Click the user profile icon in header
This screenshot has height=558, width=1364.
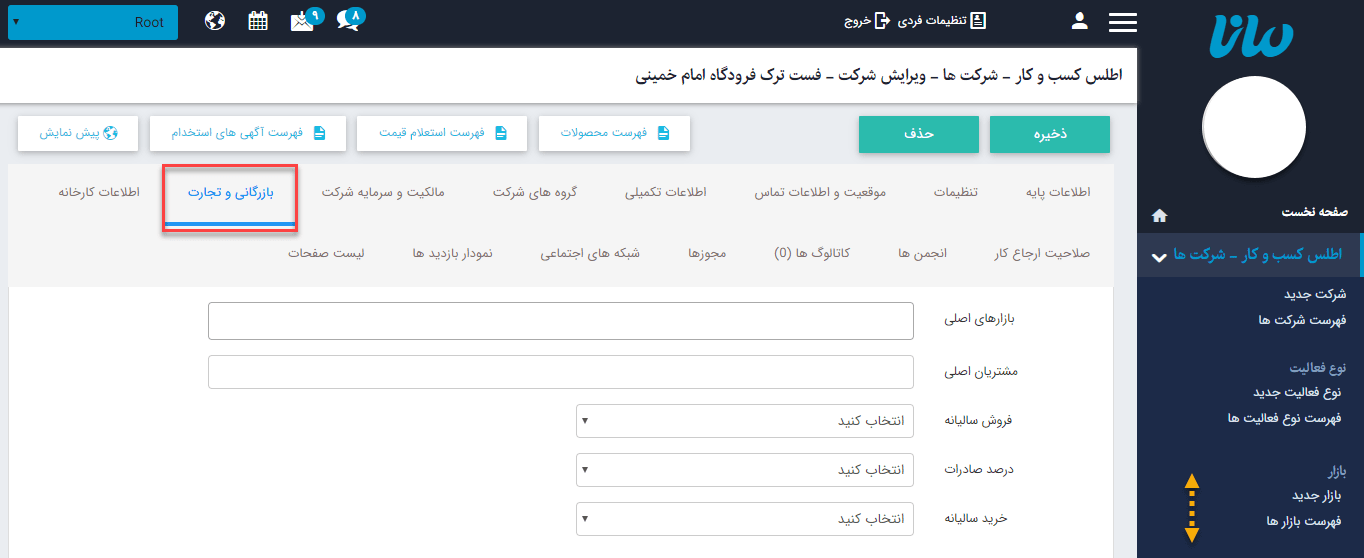(x=1079, y=21)
